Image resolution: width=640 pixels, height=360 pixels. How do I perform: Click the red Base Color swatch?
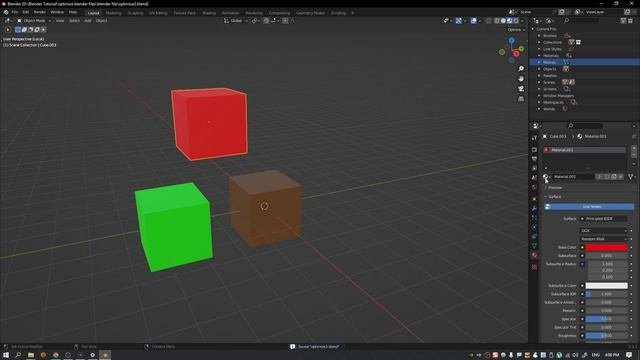607,247
